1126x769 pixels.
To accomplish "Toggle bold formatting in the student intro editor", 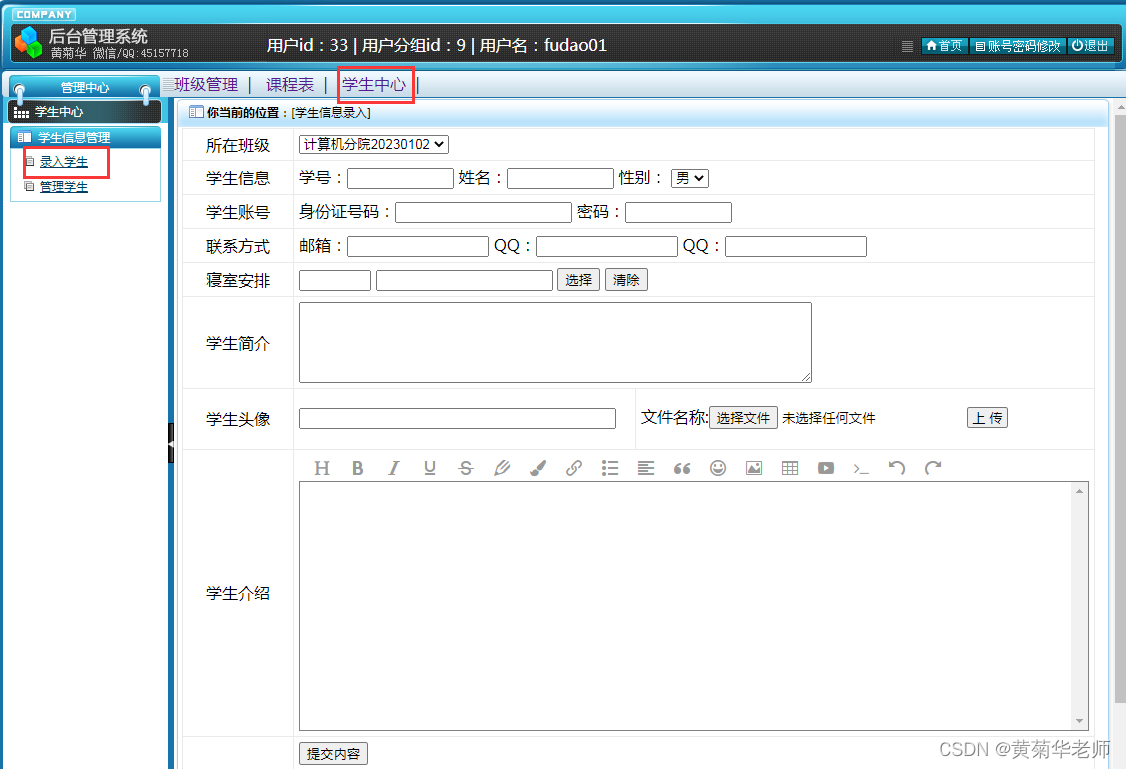I will pos(358,467).
